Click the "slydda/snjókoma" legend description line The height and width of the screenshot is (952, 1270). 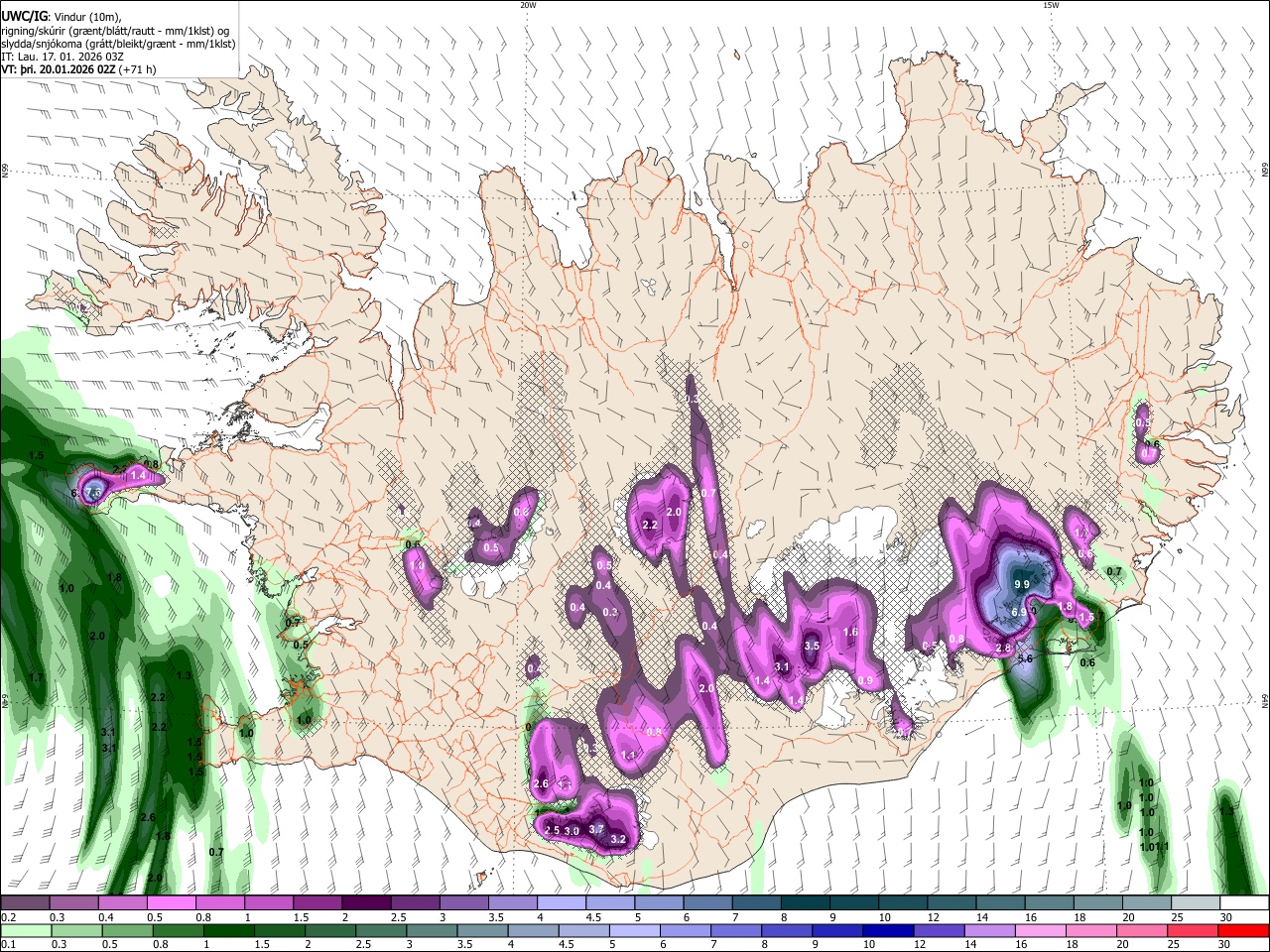118,44
